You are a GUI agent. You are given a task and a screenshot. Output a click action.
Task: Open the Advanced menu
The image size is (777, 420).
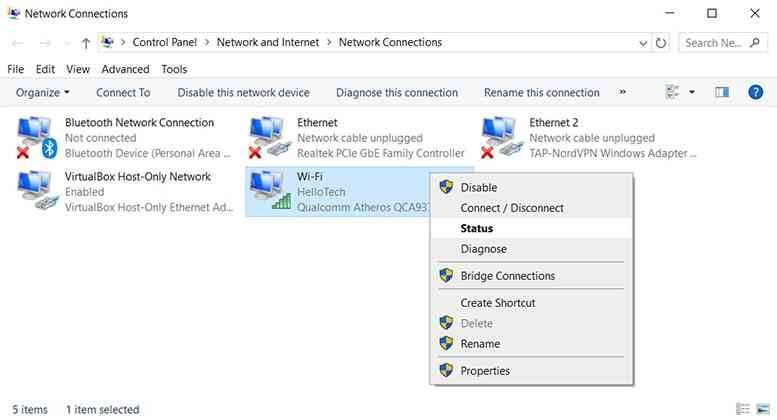point(125,69)
